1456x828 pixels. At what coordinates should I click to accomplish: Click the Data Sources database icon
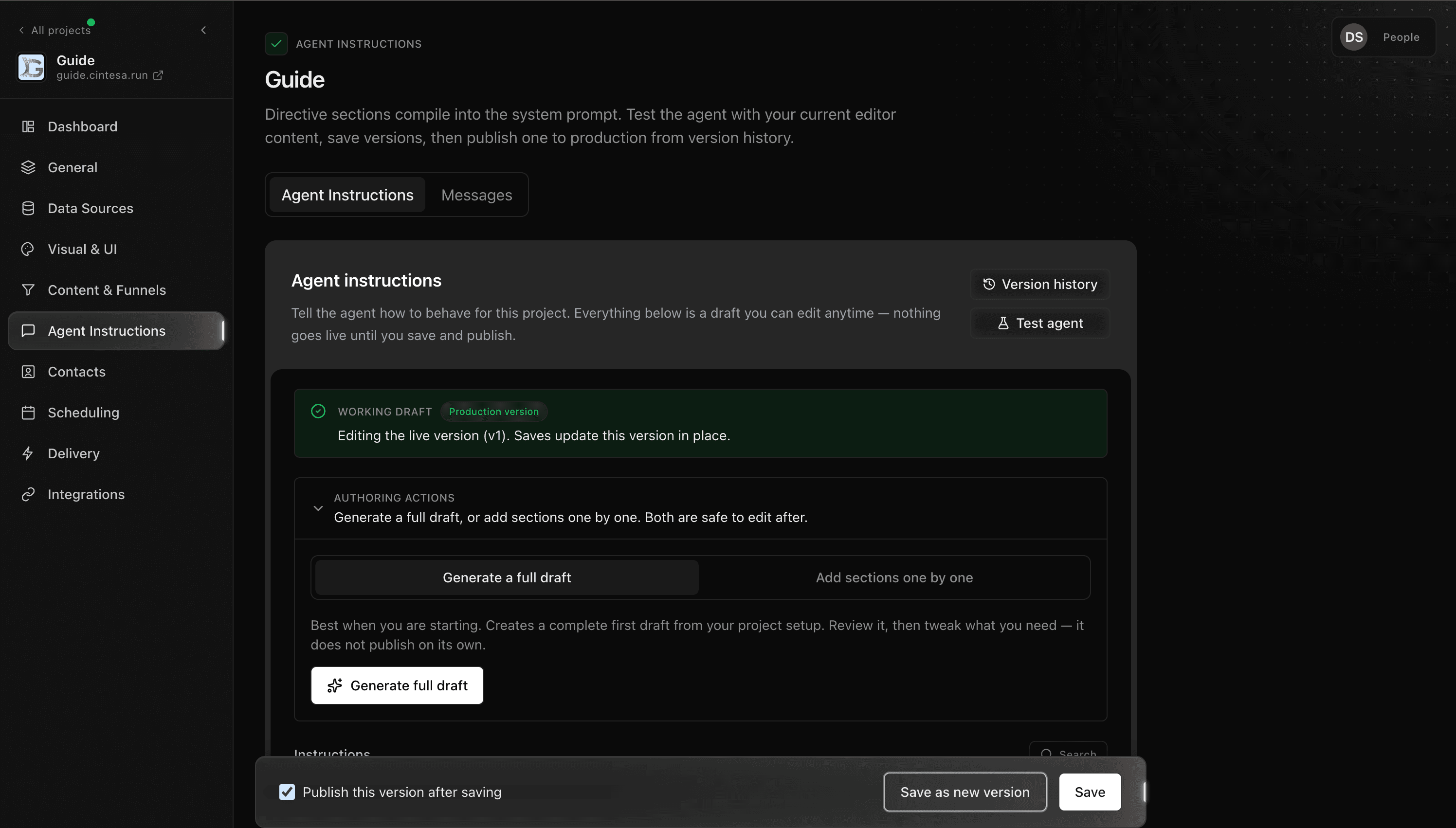28,208
